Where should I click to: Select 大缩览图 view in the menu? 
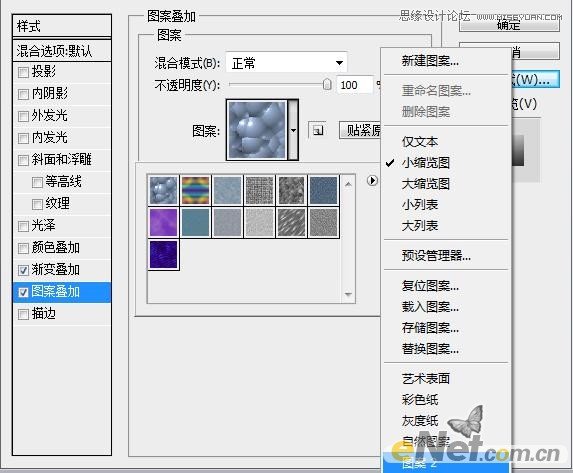click(x=426, y=183)
